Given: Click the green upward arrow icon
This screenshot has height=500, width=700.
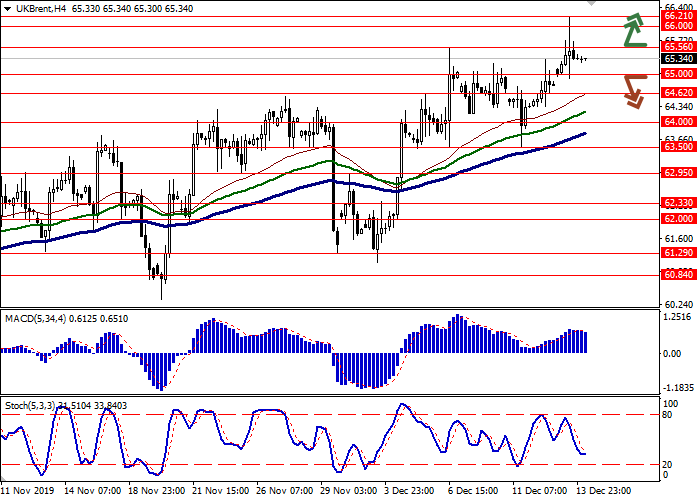Looking at the screenshot, I should pos(633,30).
